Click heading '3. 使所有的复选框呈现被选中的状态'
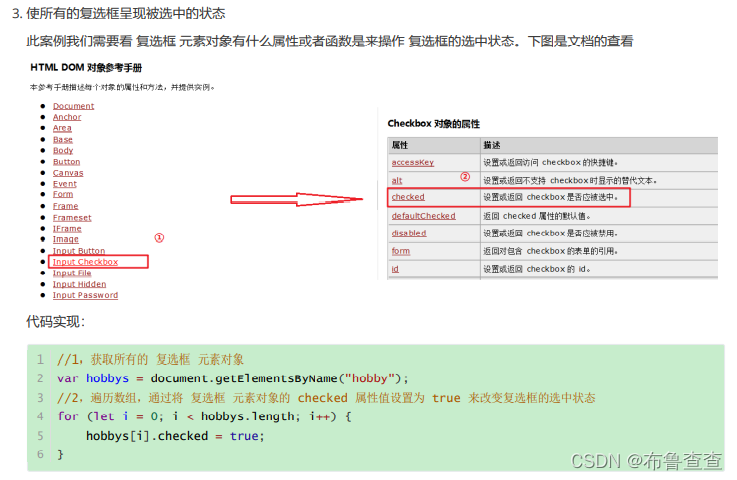The width and height of the screenshot is (737, 480). 119,13
